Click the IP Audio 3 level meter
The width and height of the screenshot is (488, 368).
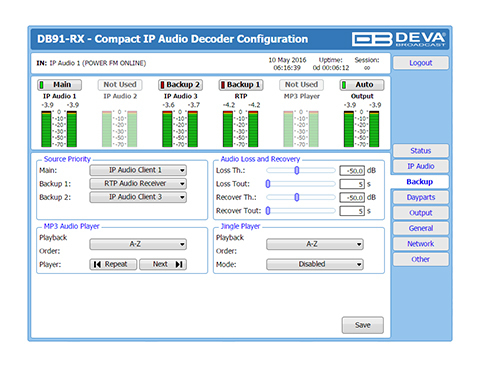point(180,129)
